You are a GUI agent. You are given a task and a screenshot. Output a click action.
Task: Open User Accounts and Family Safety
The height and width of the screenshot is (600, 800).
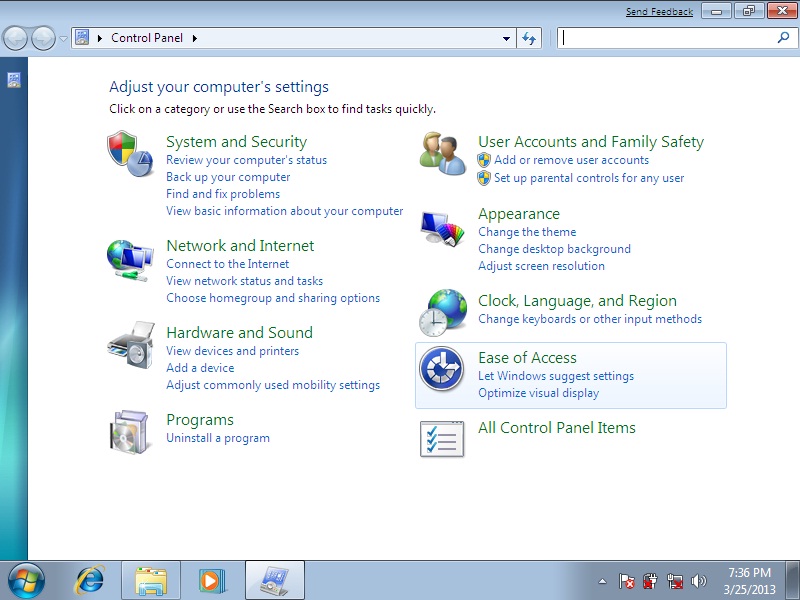591,141
